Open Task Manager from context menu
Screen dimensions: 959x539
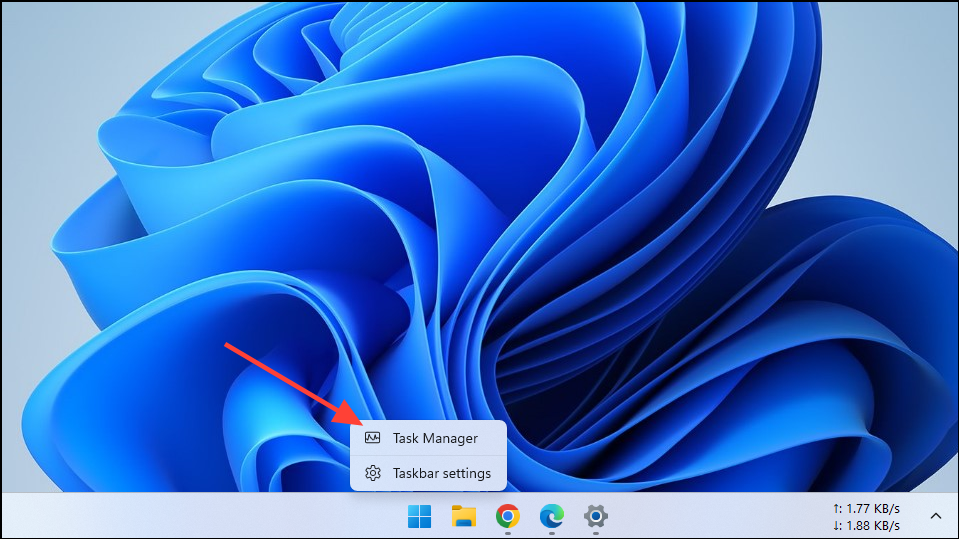coord(428,438)
